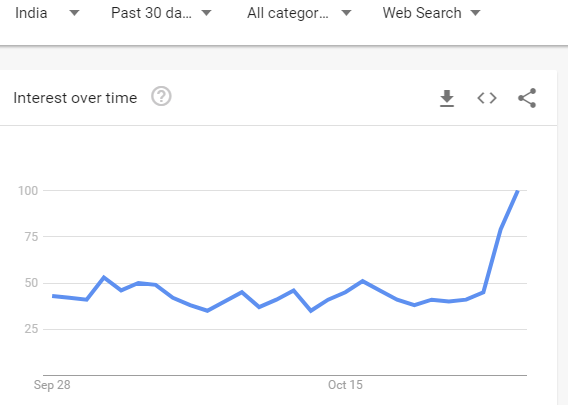Open the help question mark icon

(x=161, y=96)
